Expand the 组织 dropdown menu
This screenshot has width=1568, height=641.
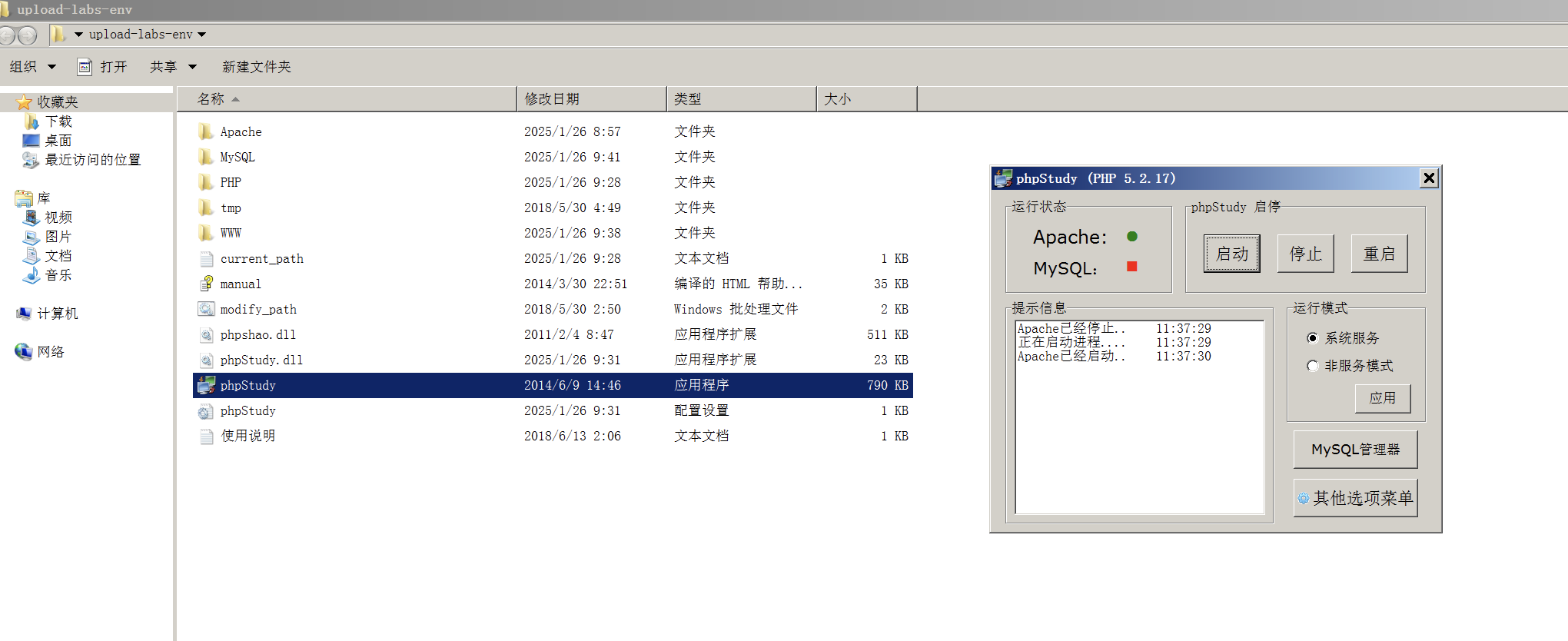[x=32, y=67]
